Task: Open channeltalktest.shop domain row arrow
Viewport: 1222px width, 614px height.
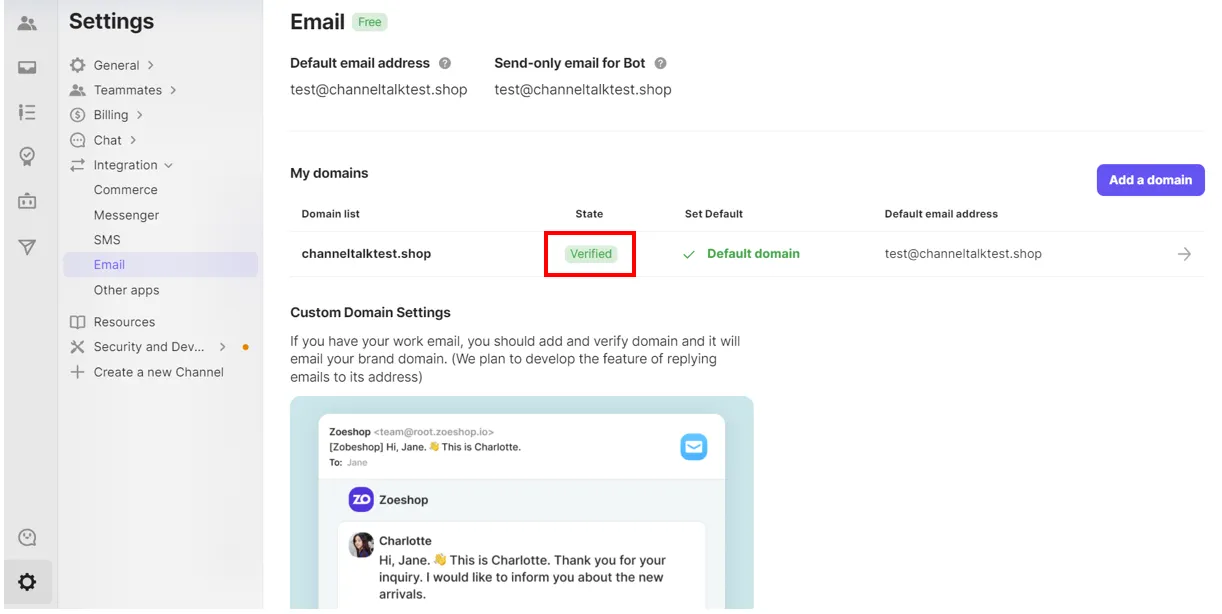Action: point(1184,254)
